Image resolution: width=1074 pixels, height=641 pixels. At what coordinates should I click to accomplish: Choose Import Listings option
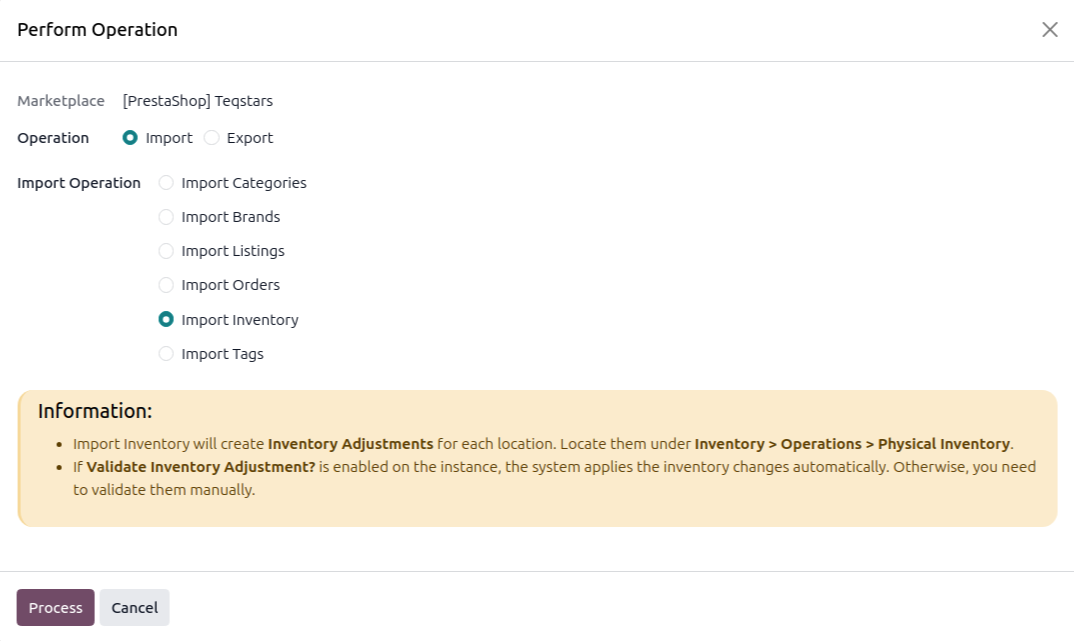[x=166, y=251]
